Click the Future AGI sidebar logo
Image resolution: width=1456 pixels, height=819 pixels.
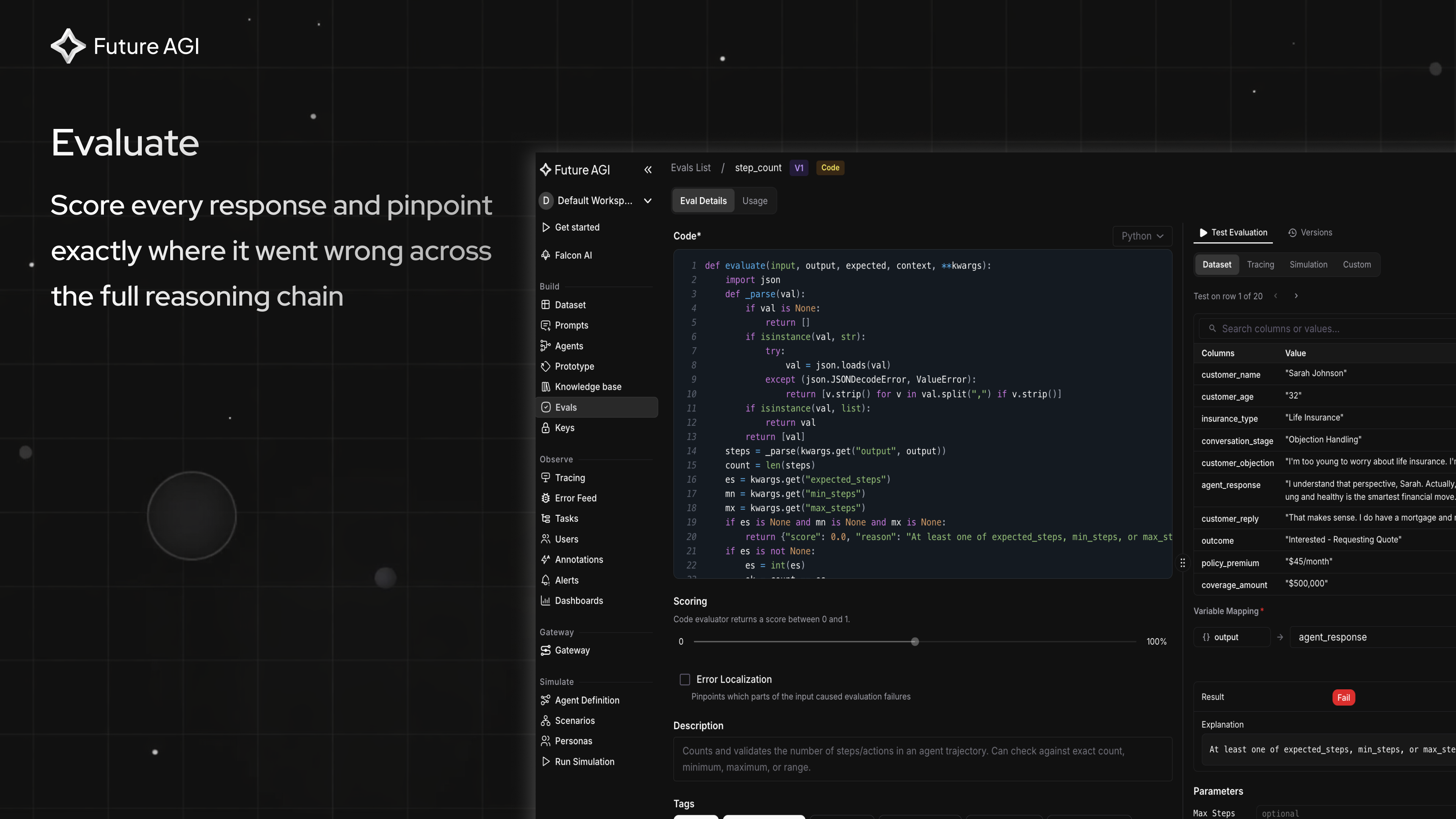(575, 169)
